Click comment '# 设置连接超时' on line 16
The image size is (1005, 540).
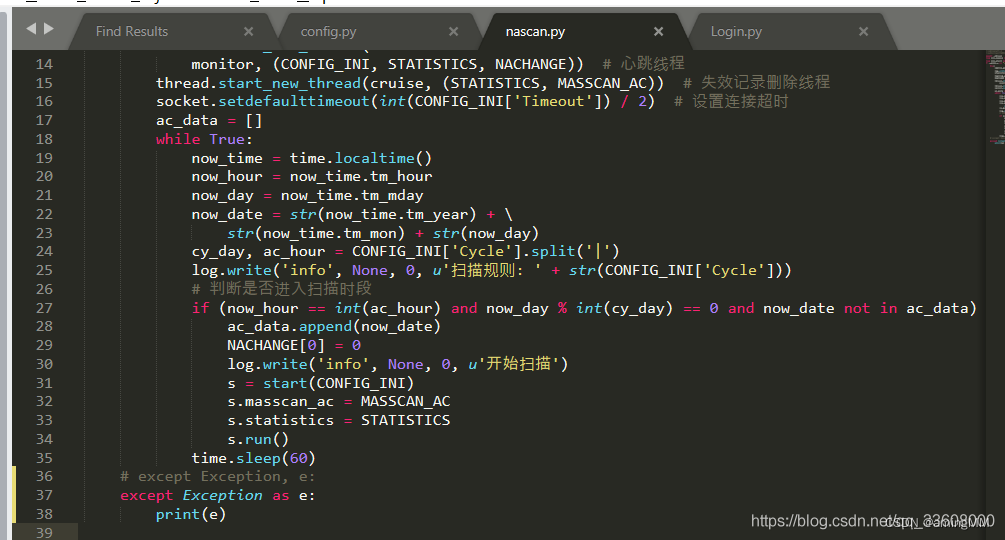[x=731, y=101]
